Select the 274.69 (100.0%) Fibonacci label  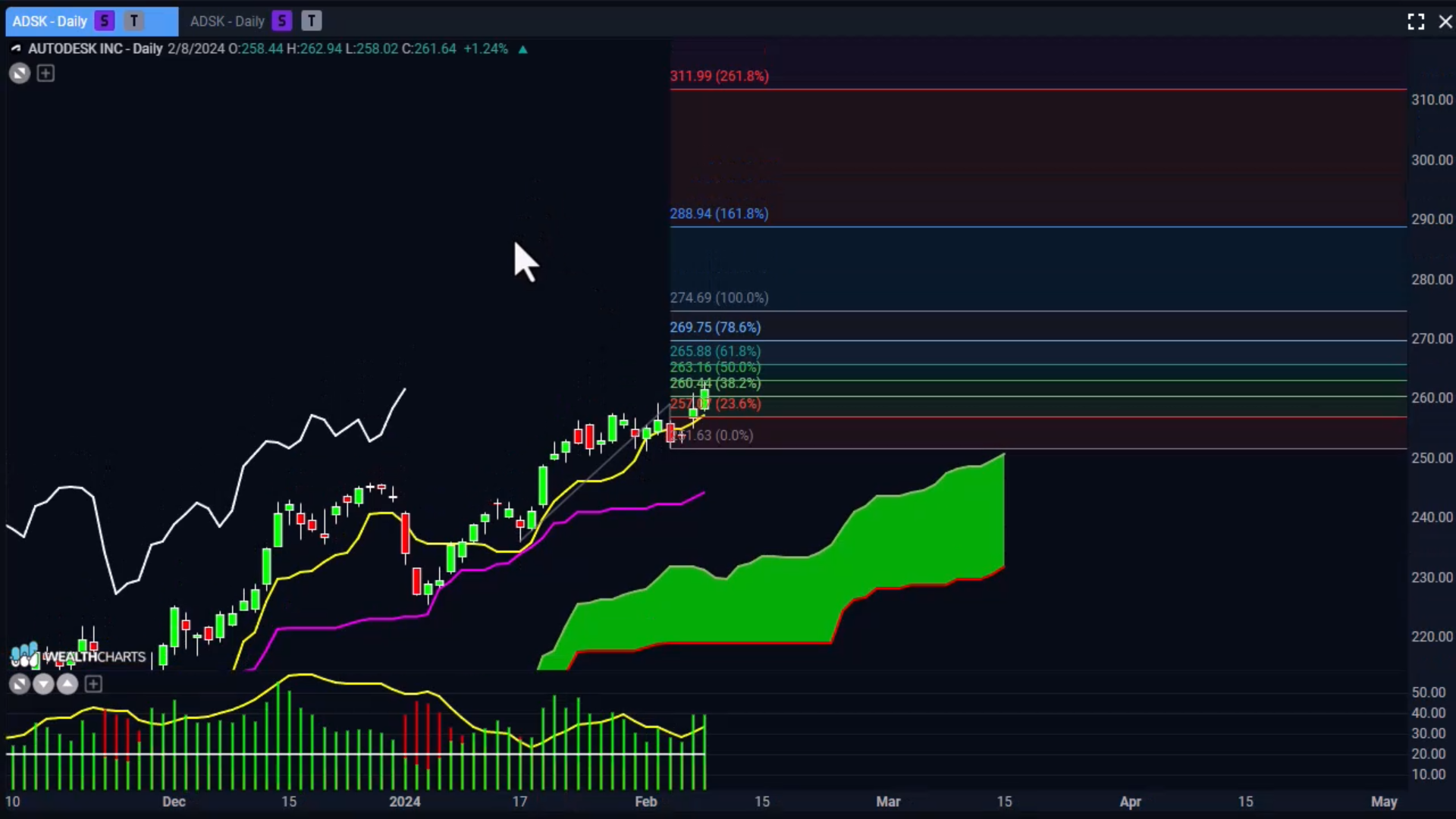tap(719, 298)
